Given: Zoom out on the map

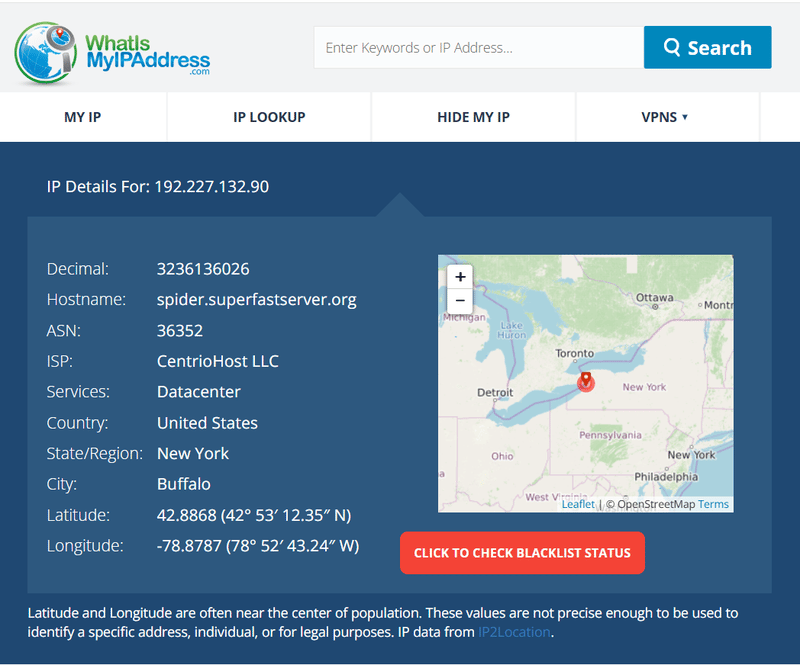Looking at the screenshot, I should pyautogui.click(x=460, y=301).
